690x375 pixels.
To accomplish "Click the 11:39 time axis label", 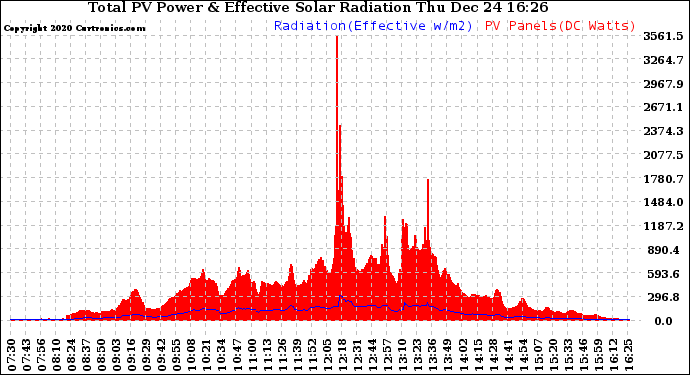I will coord(297,355).
